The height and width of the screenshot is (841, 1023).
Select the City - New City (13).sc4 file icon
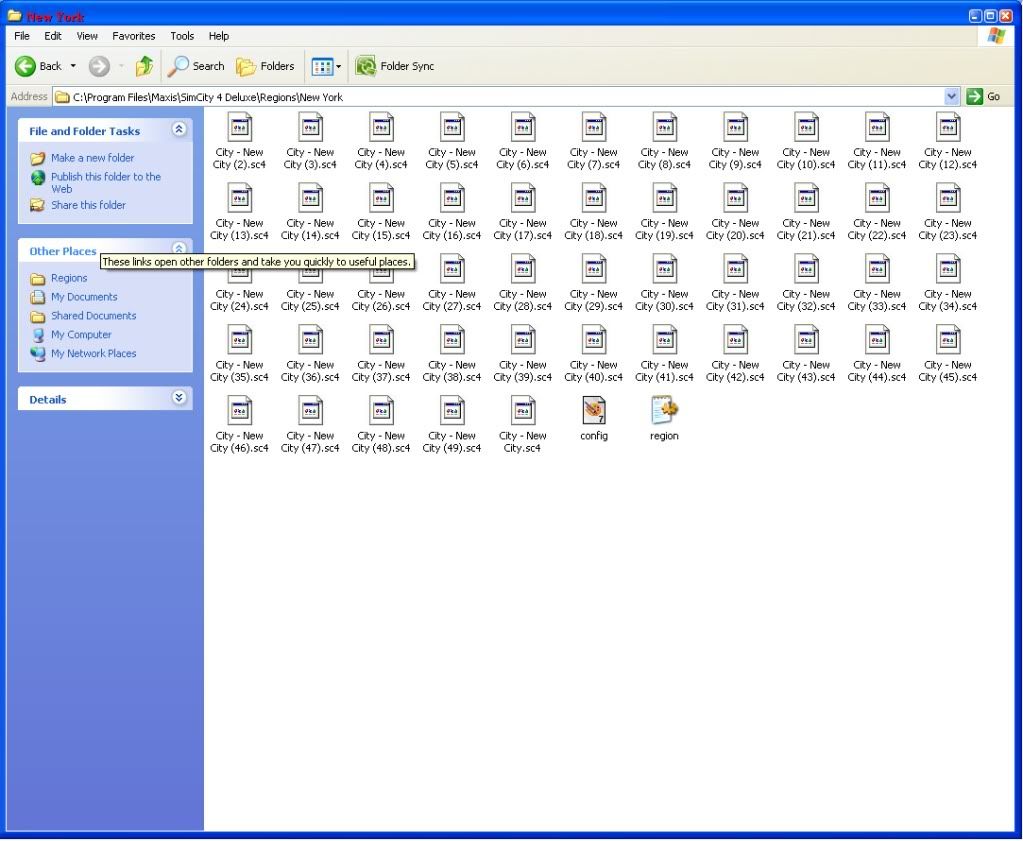239,198
